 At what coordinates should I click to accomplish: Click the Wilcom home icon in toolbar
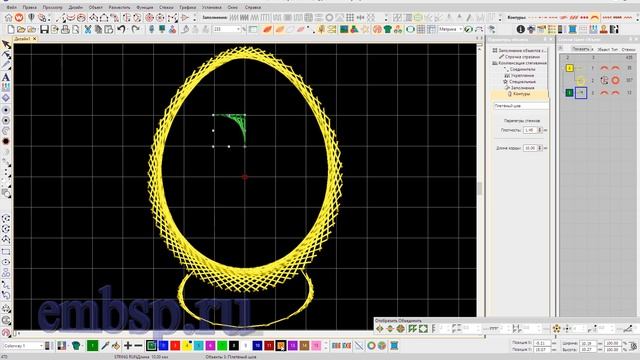pyautogui.click(x=9, y=18)
